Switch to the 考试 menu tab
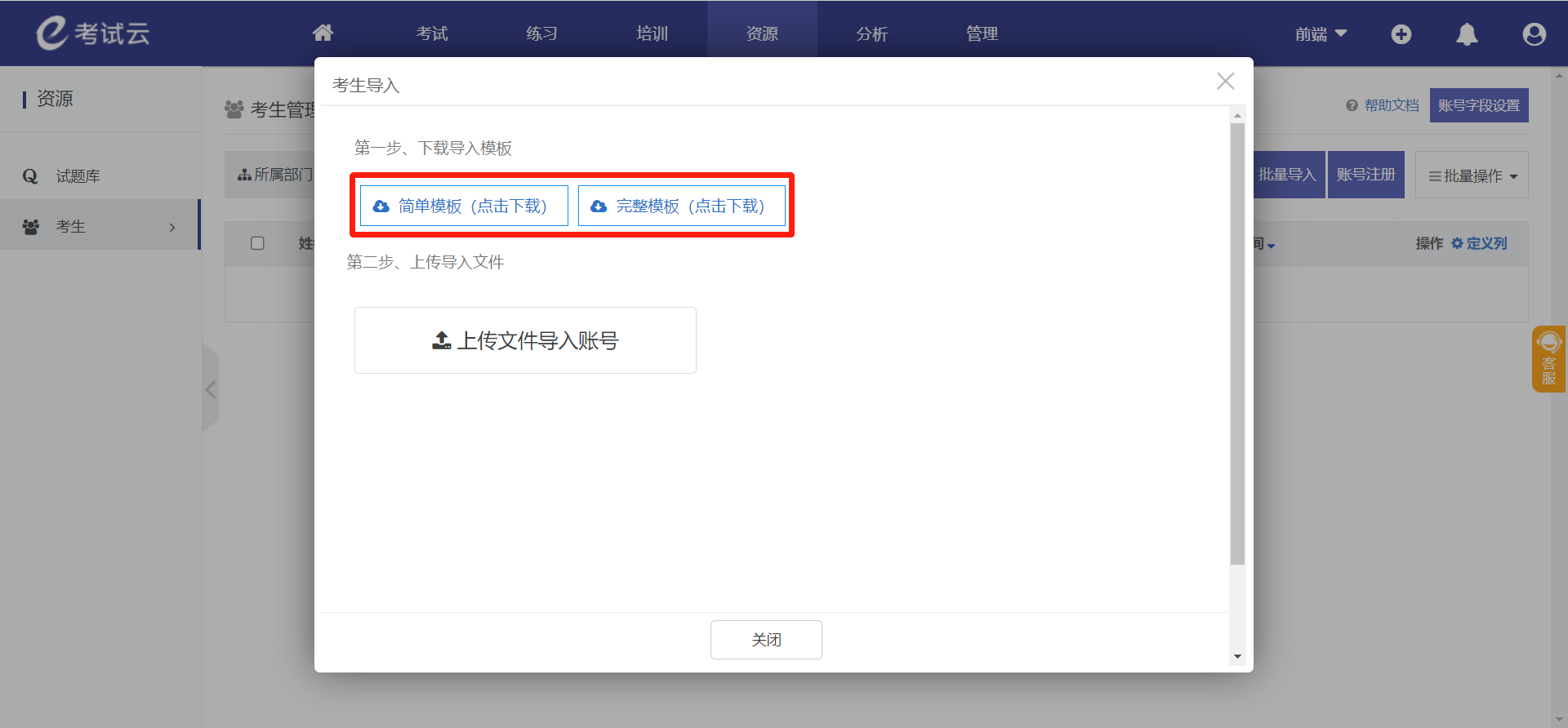Image resolution: width=1568 pixels, height=728 pixels. [x=432, y=34]
